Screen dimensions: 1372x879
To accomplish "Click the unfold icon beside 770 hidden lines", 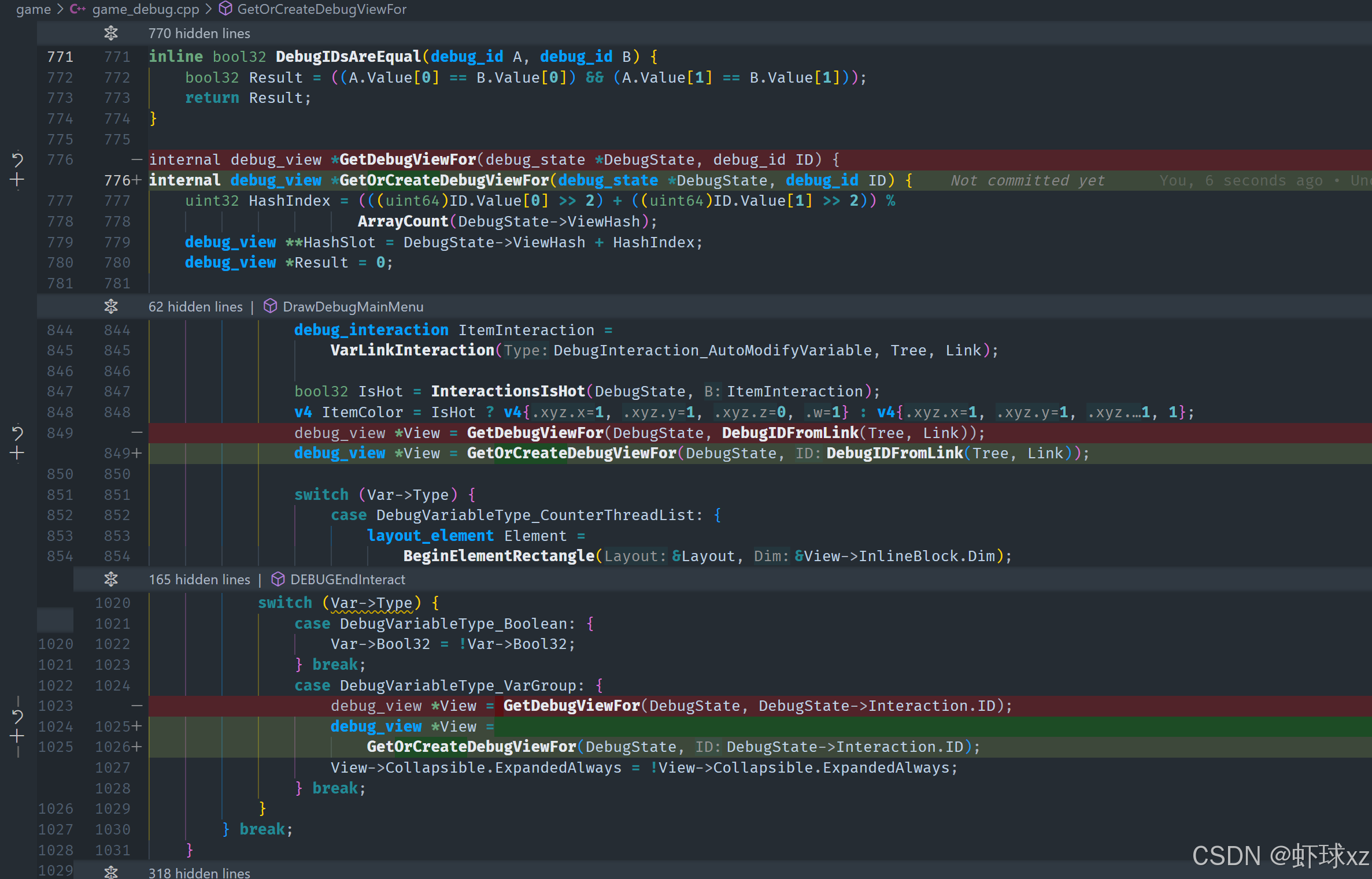I will pyautogui.click(x=111, y=34).
